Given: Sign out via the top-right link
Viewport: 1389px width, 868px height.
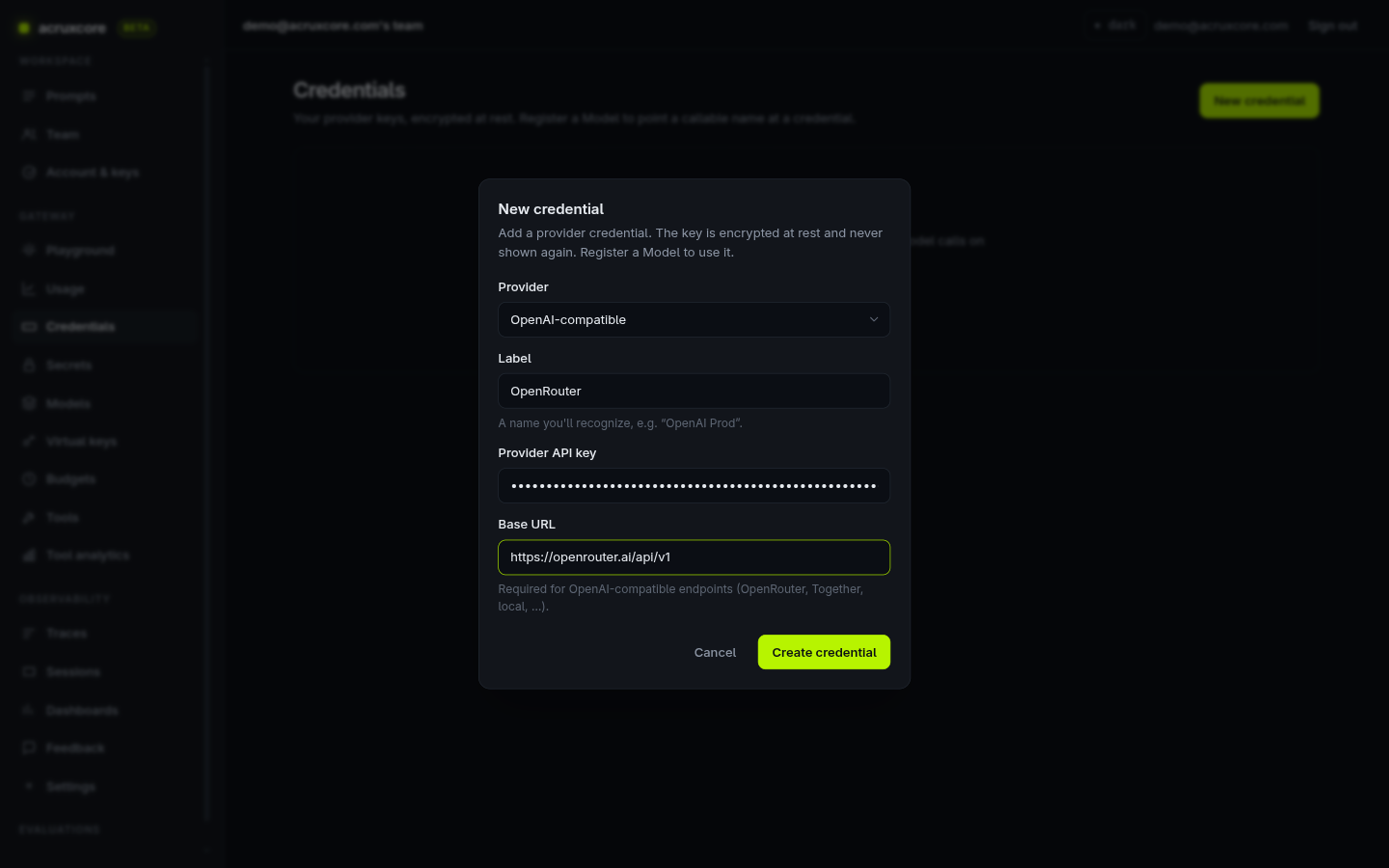Looking at the screenshot, I should 1332,26.
